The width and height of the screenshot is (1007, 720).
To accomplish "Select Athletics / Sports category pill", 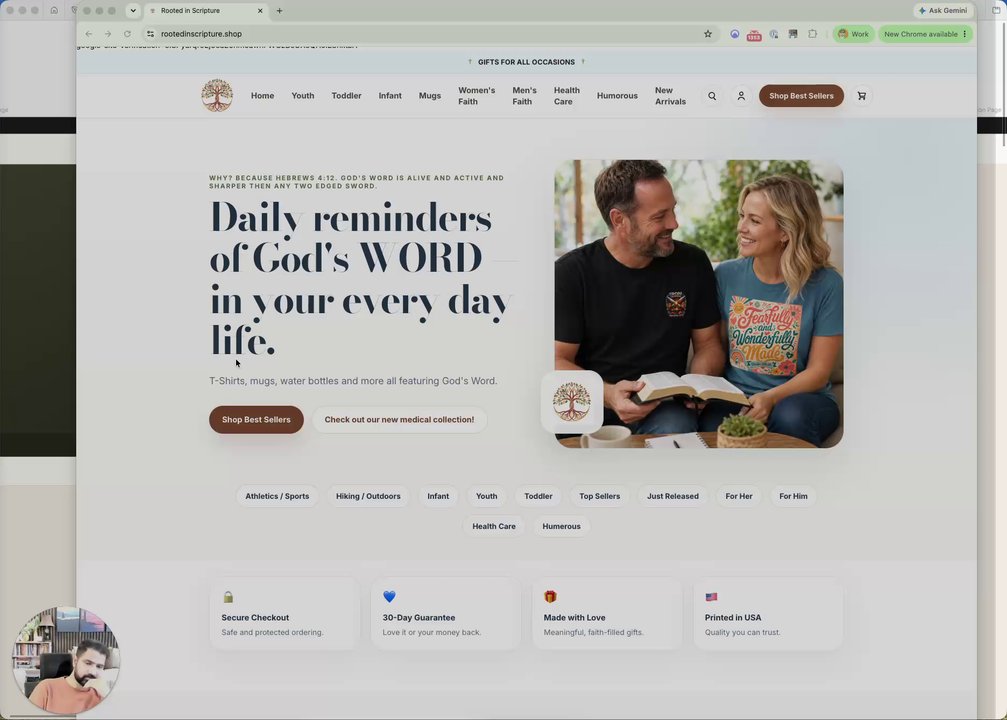I will [277, 496].
